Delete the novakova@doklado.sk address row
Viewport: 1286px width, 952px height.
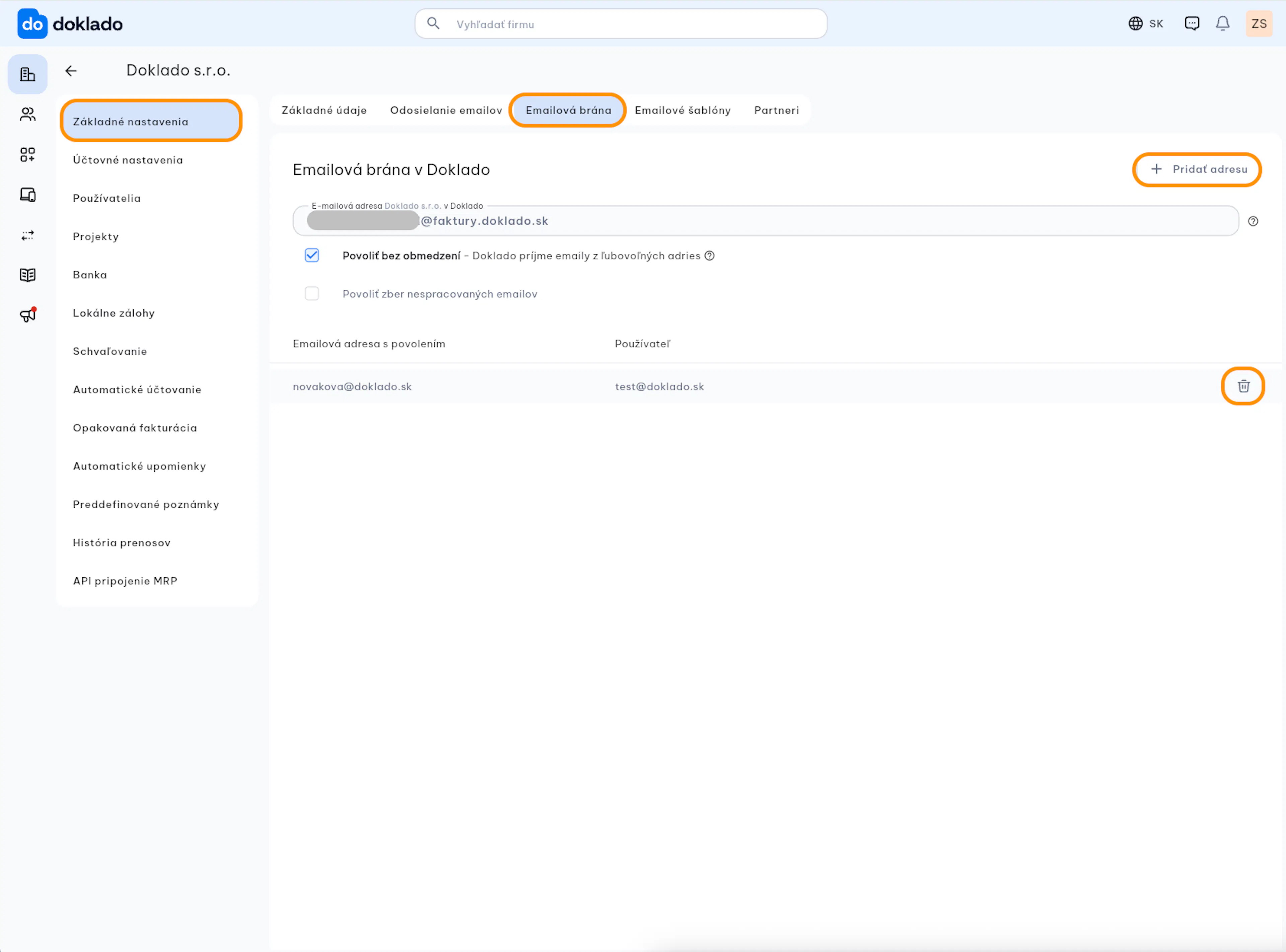1243,386
